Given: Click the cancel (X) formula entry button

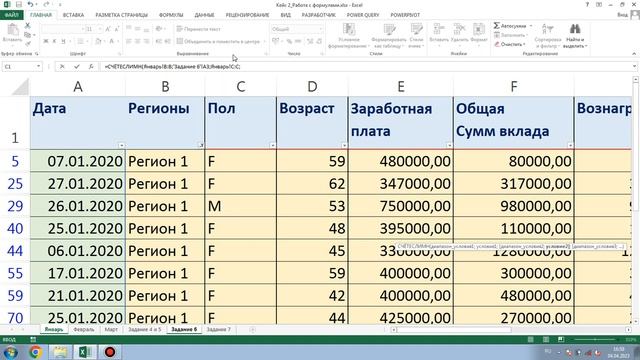Looking at the screenshot, I should [x=62, y=66].
